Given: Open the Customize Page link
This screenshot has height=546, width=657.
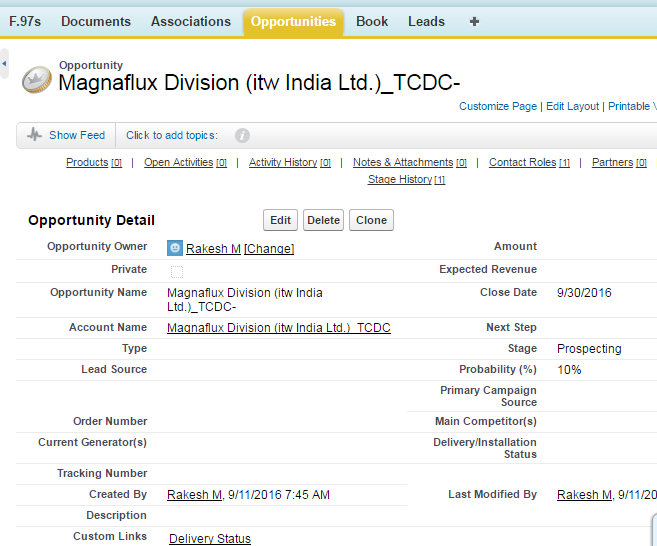Looking at the screenshot, I should point(498,106).
